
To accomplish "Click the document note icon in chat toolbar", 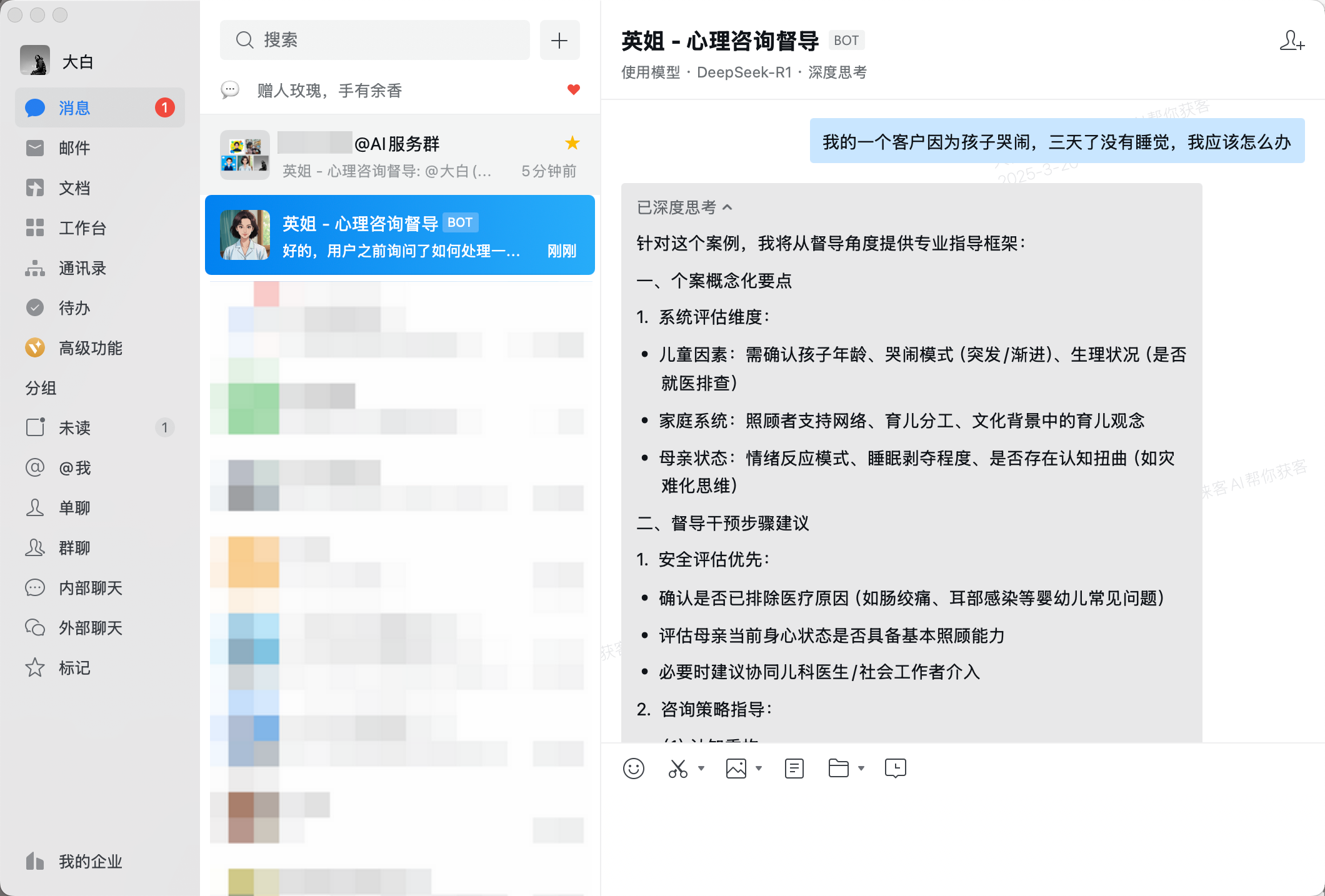I will [794, 768].
